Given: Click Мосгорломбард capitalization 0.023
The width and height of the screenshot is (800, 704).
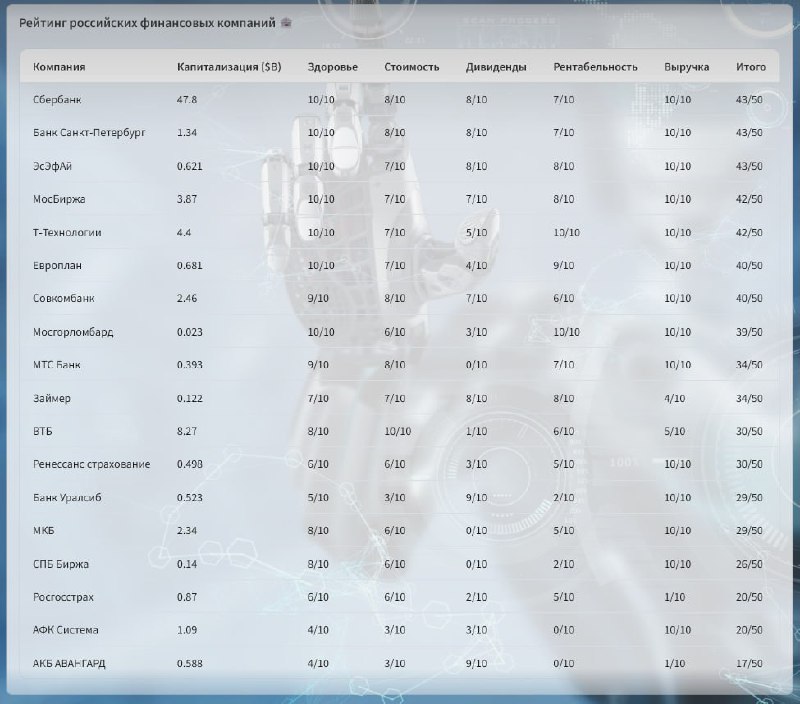Looking at the screenshot, I should click(x=190, y=332).
